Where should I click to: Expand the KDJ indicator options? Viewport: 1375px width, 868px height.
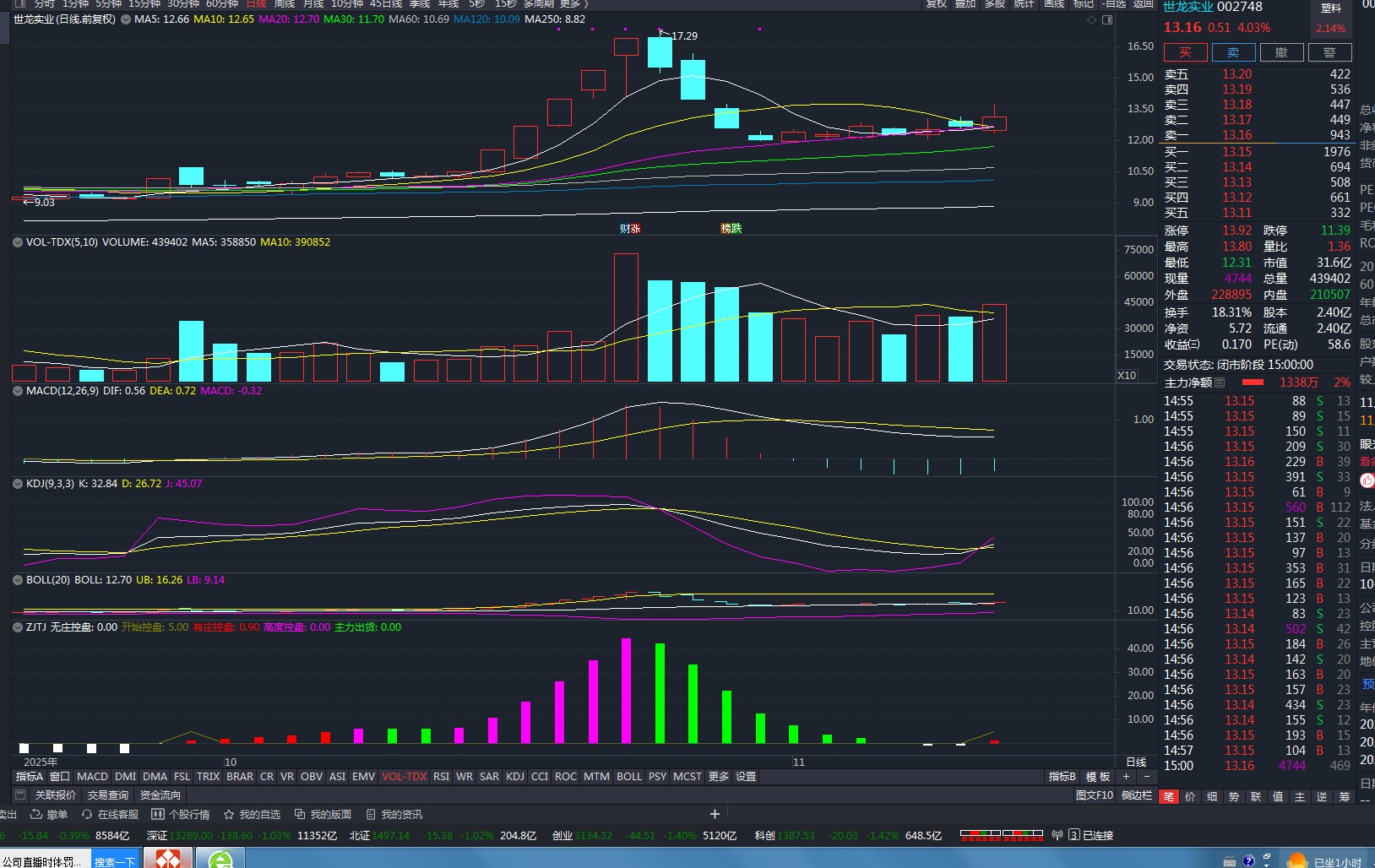(18, 484)
